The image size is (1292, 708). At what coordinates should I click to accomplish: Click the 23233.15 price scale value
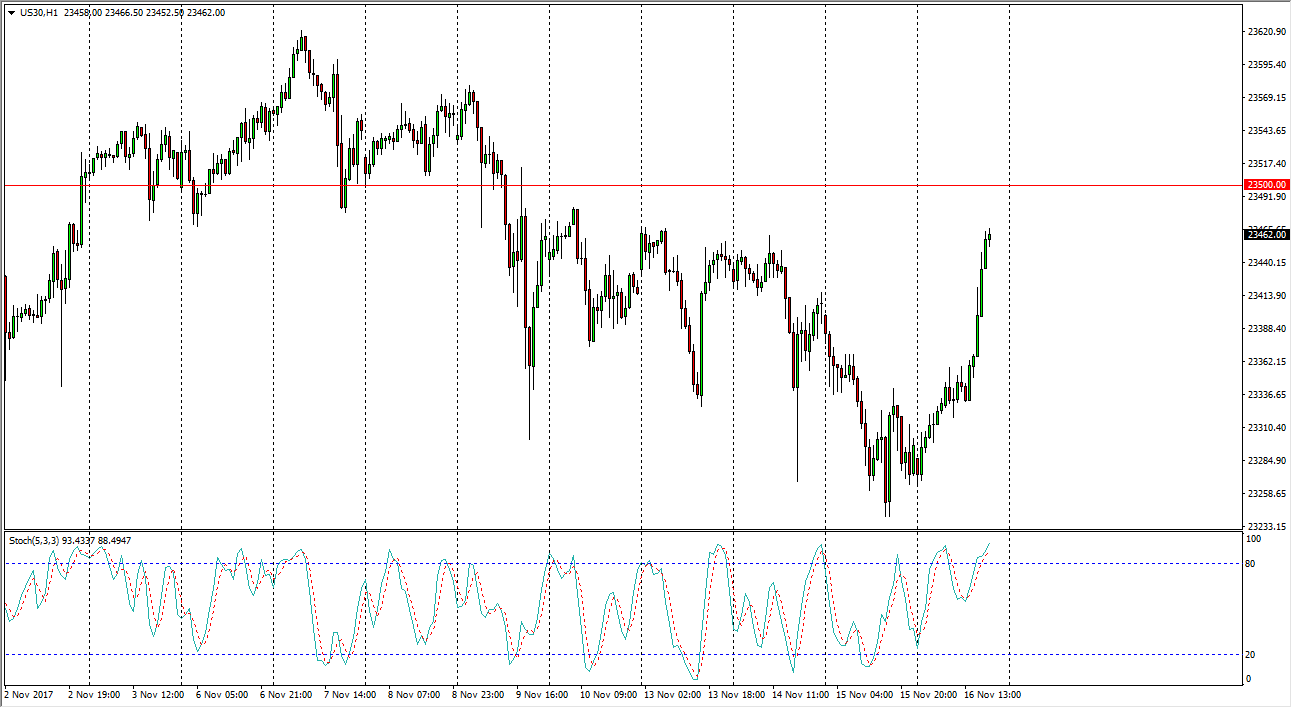coord(1266,527)
